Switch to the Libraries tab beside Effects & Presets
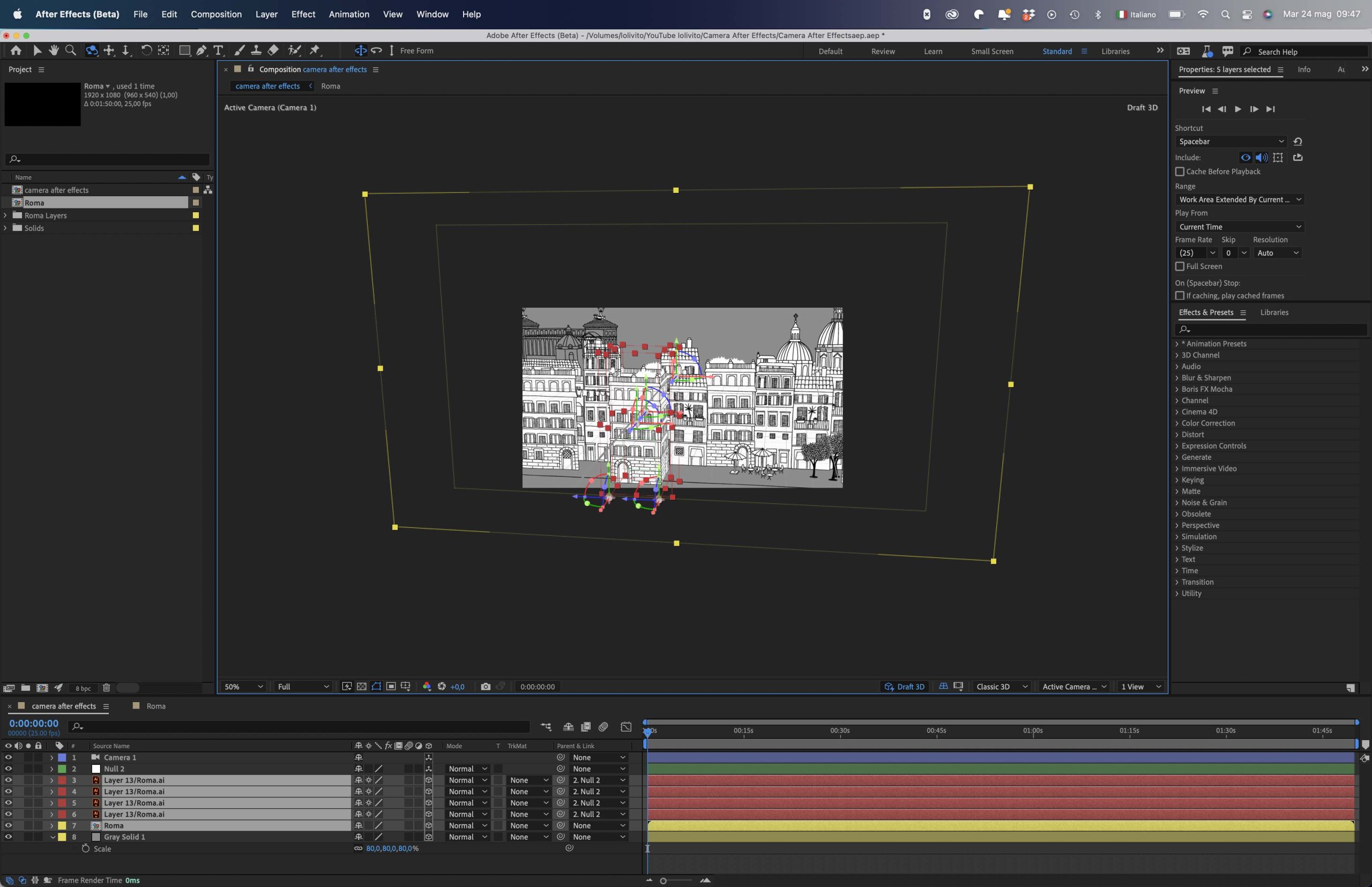Viewport: 1372px width, 887px height. (1274, 312)
